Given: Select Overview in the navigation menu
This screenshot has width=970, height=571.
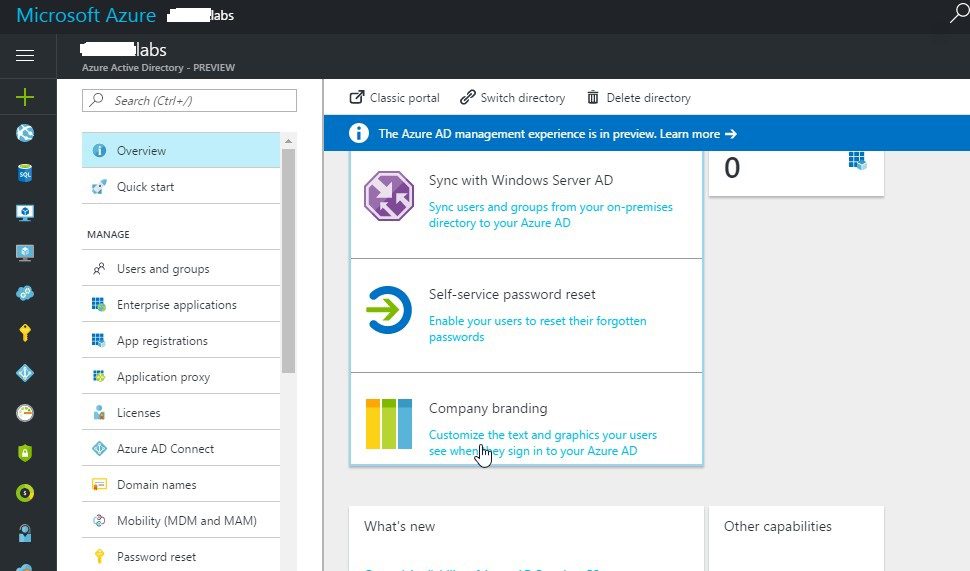Looking at the screenshot, I should pyautogui.click(x=181, y=151).
